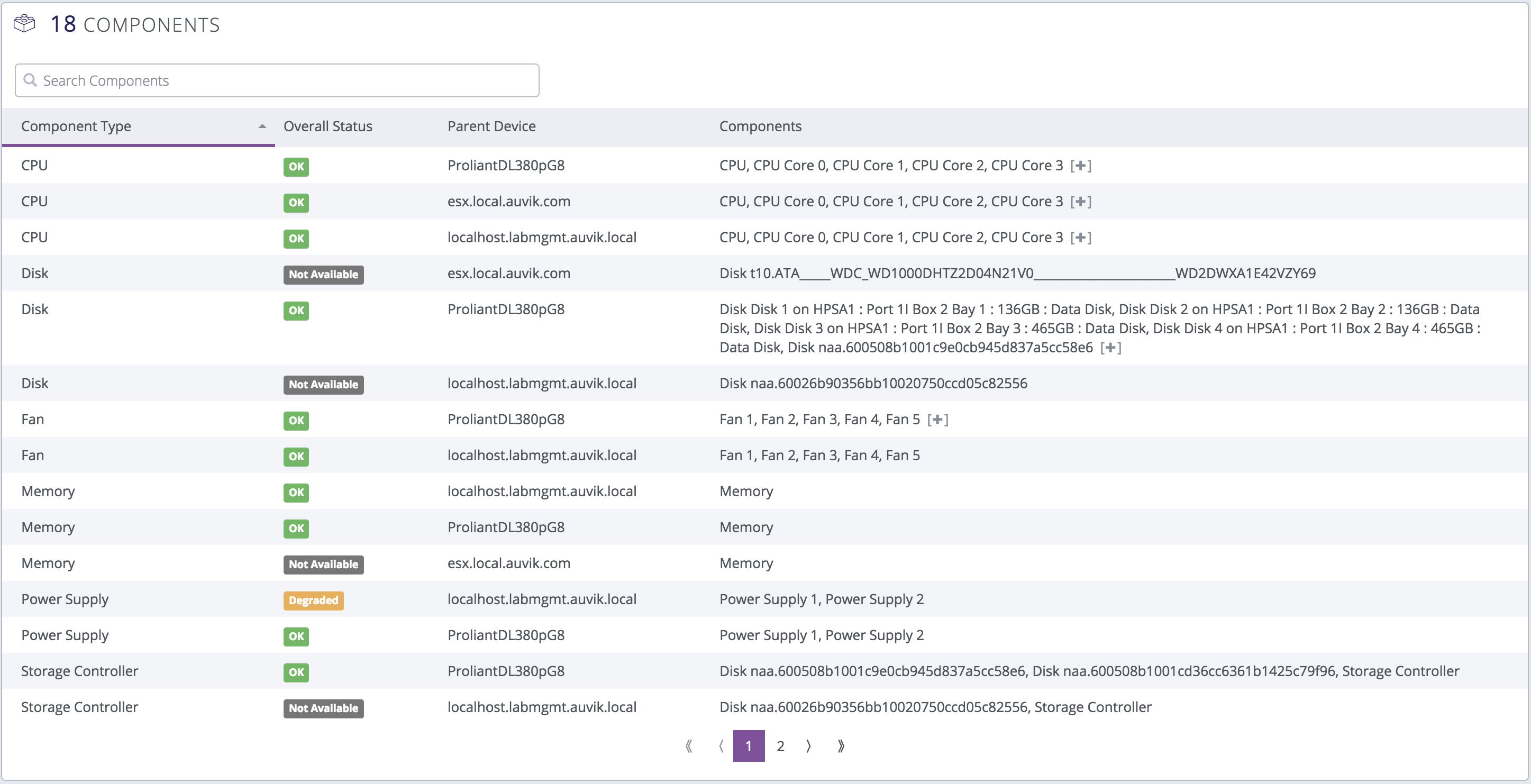Click the Not Available badge on esx Memory row
Screen dimensions: 1531x784
pos(323,564)
